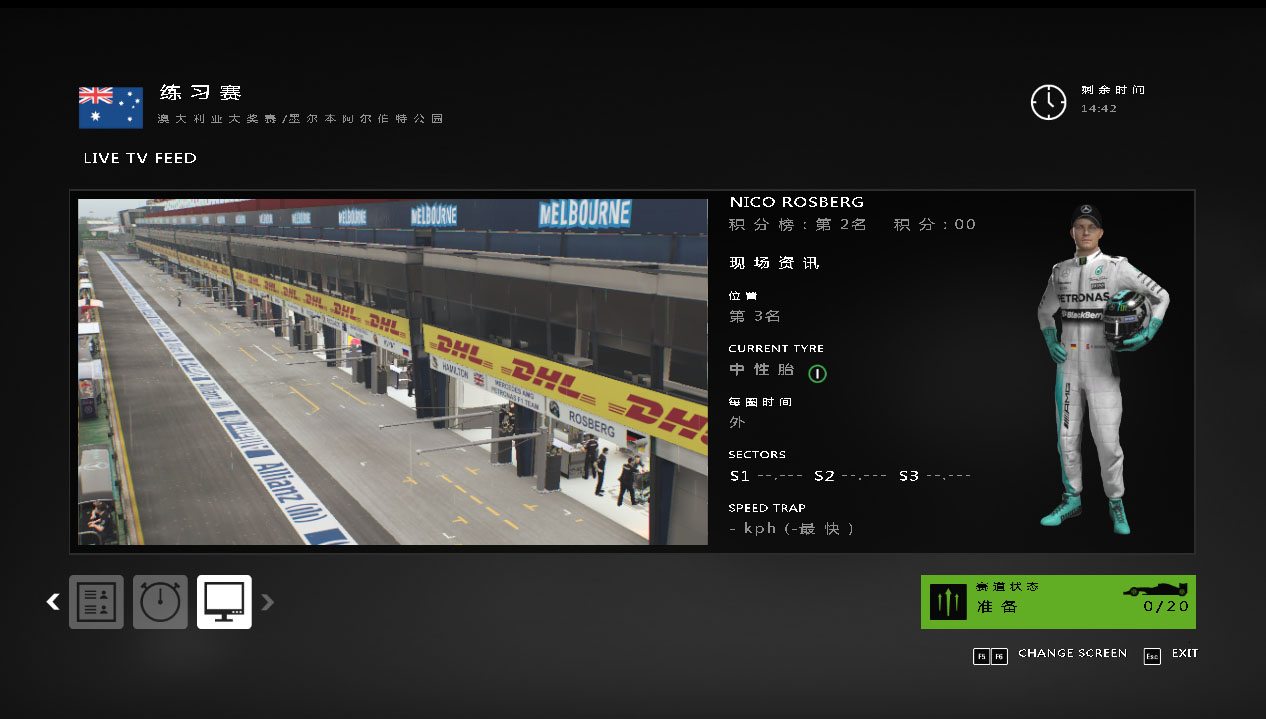
Task: Click the 积分:00 points text
Action: tap(934, 224)
